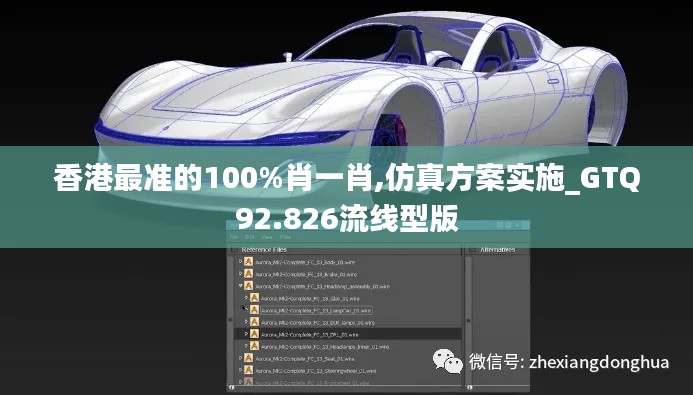The height and width of the screenshot is (395, 693).
Task: Select the DUR_lamps_01.wire file name
Action: (x=318, y=323)
